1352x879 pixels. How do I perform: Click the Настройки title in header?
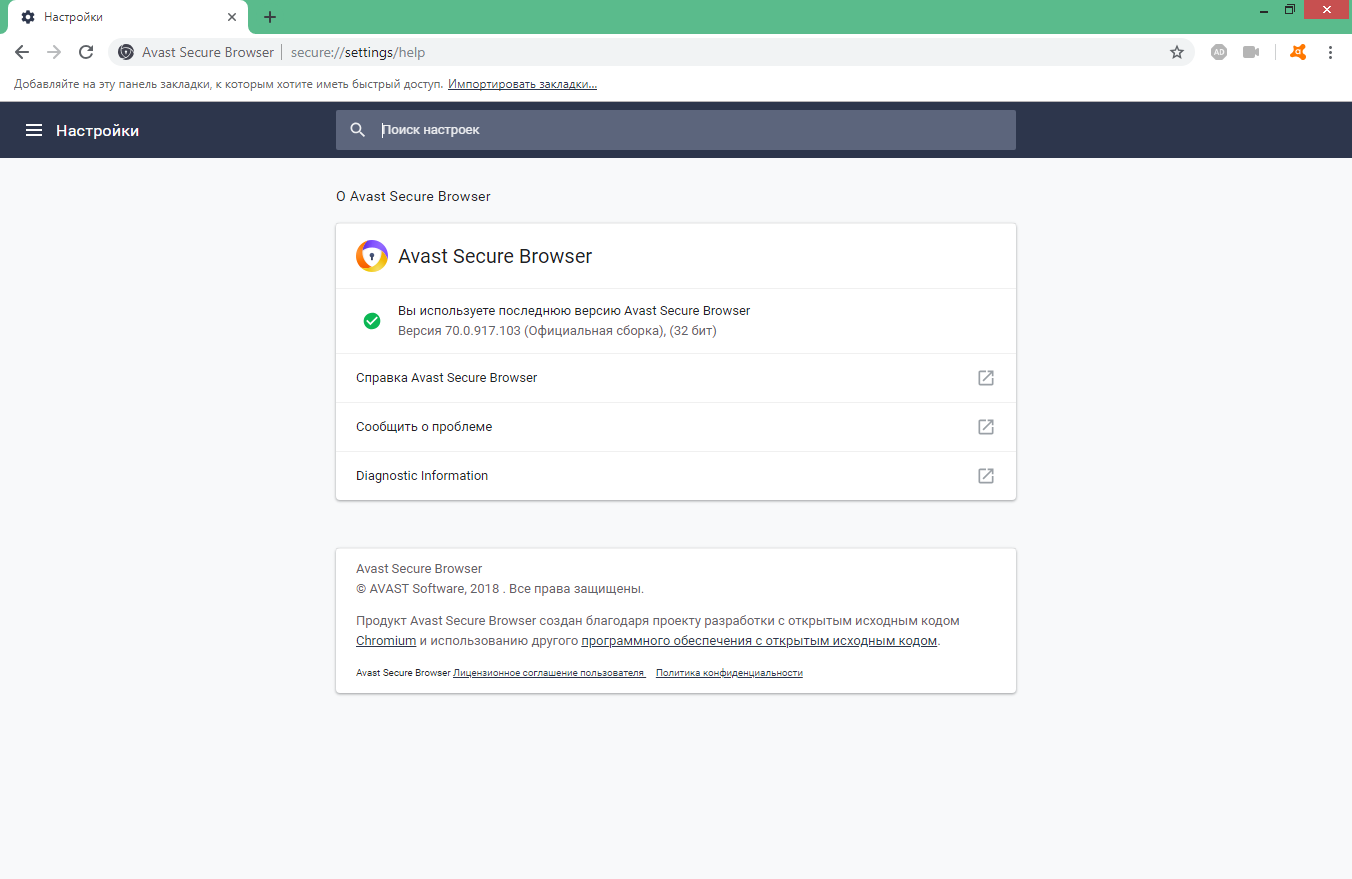click(97, 130)
